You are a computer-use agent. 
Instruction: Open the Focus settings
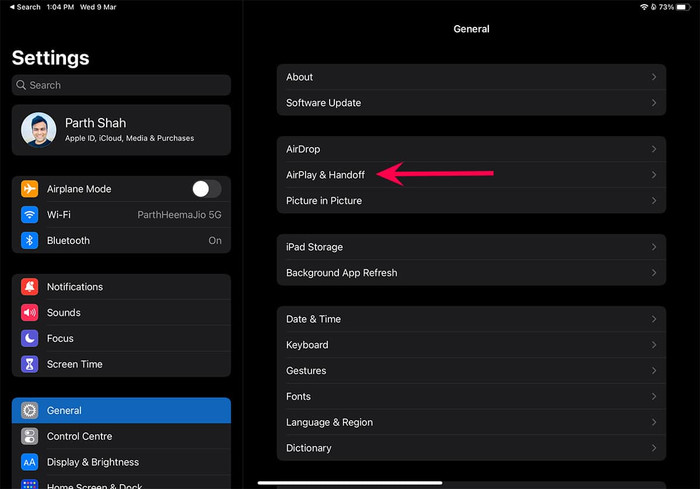click(121, 339)
